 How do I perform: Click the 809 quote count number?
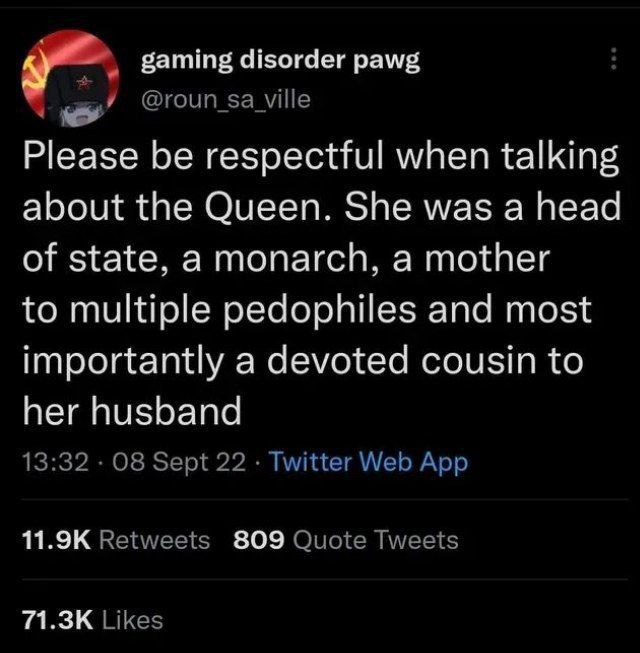259,540
